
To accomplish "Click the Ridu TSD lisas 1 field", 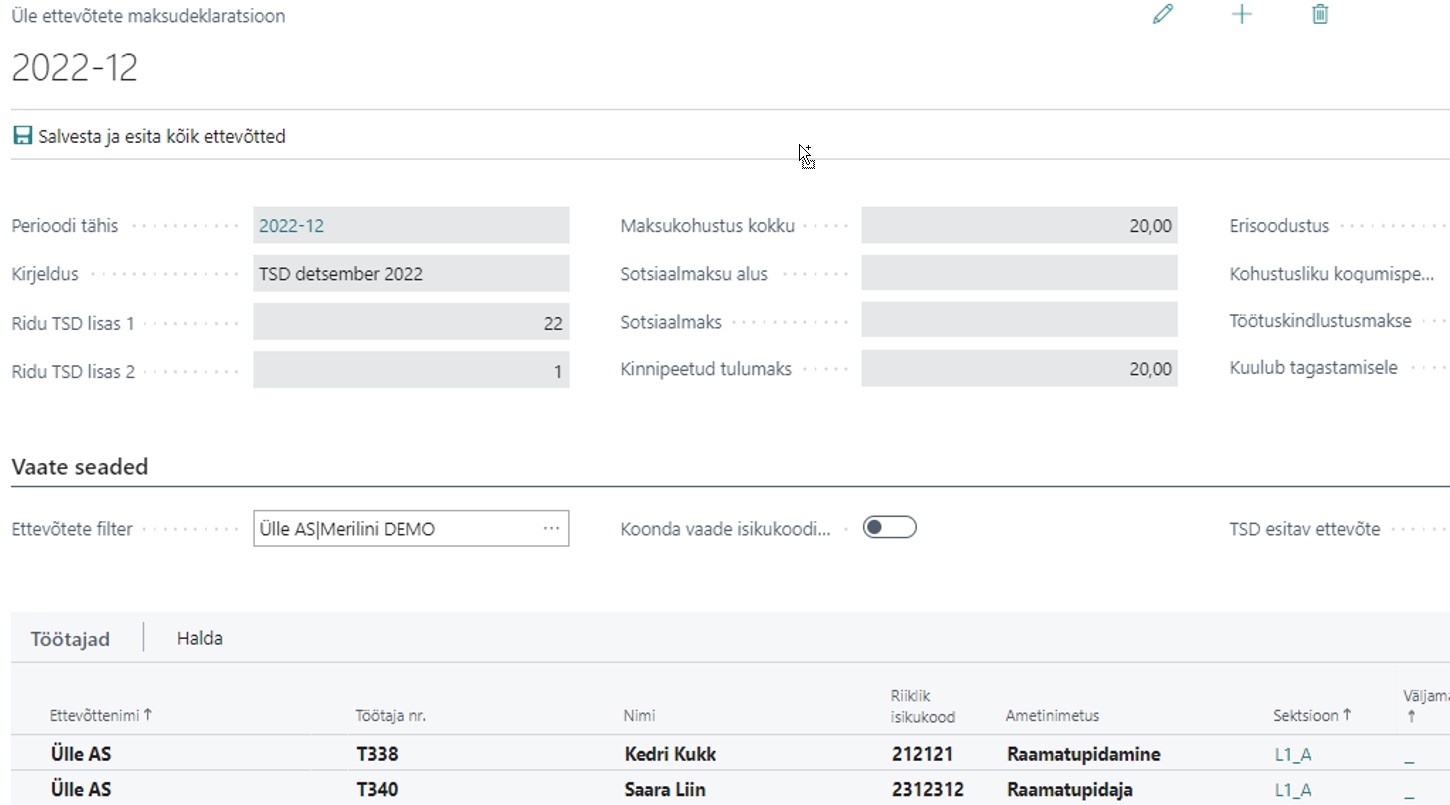I will (411, 323).
